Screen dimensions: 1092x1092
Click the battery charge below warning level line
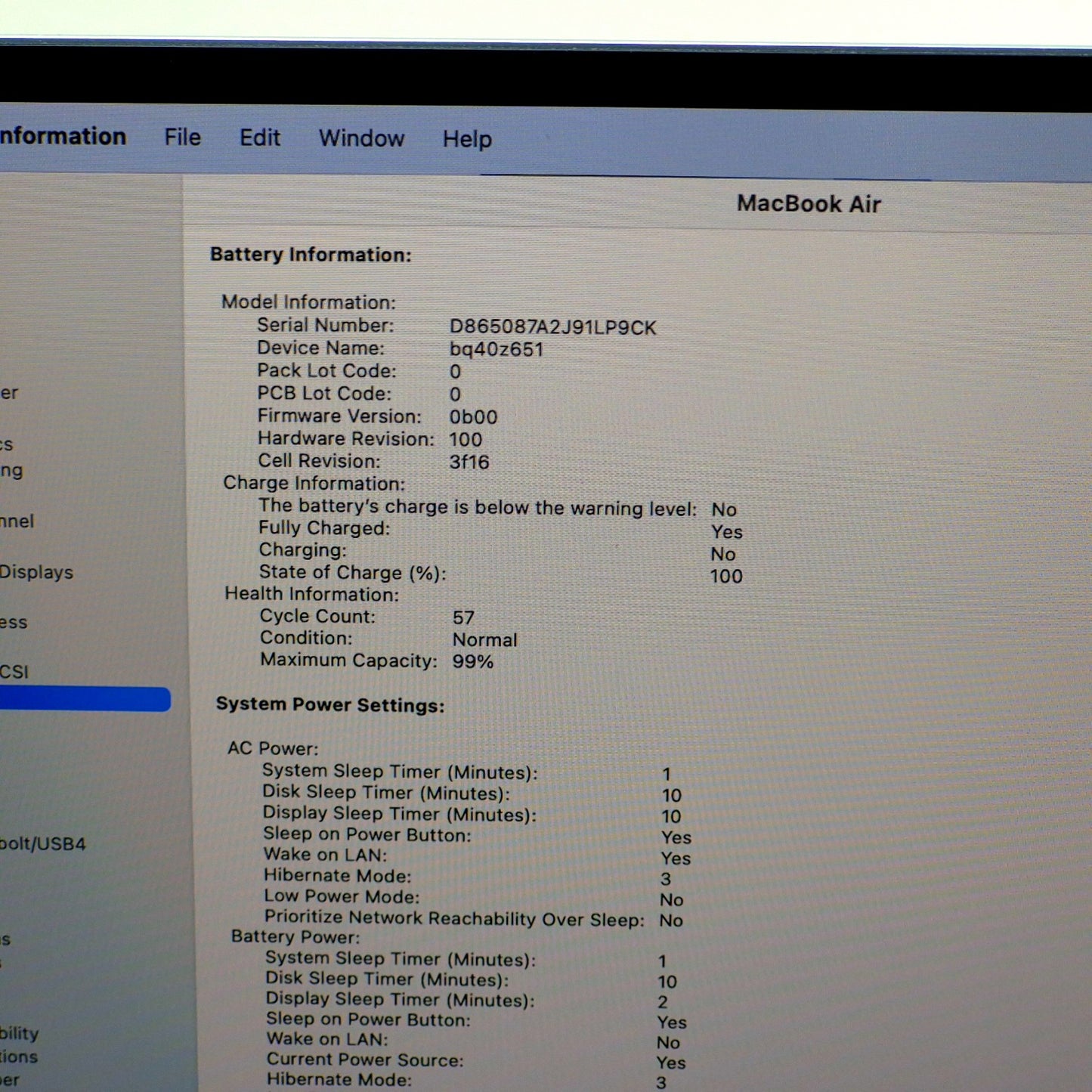[x=478, y=507]
